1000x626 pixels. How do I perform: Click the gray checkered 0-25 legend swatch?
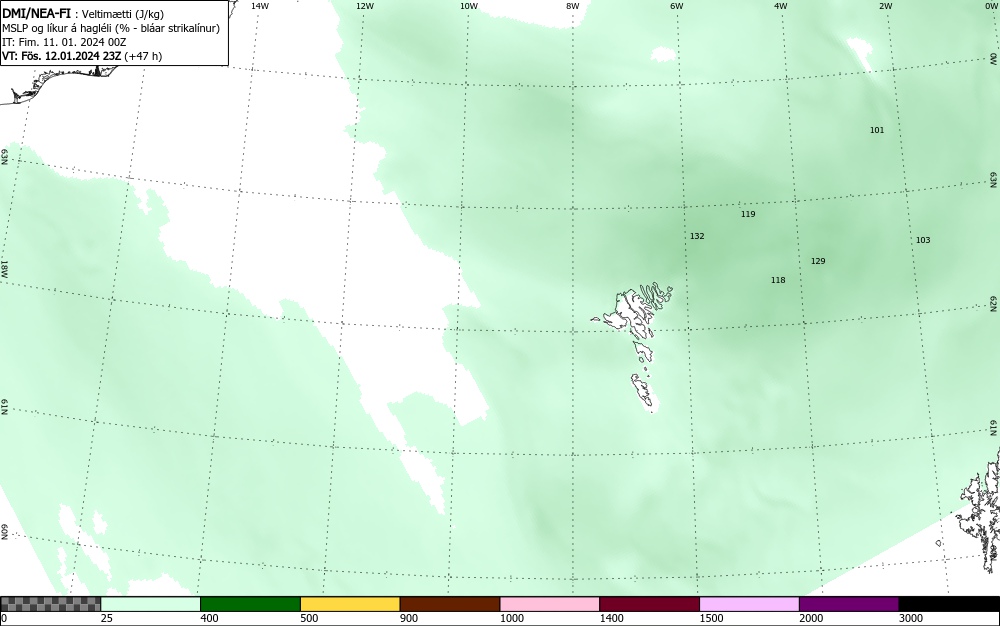[50, 604]
